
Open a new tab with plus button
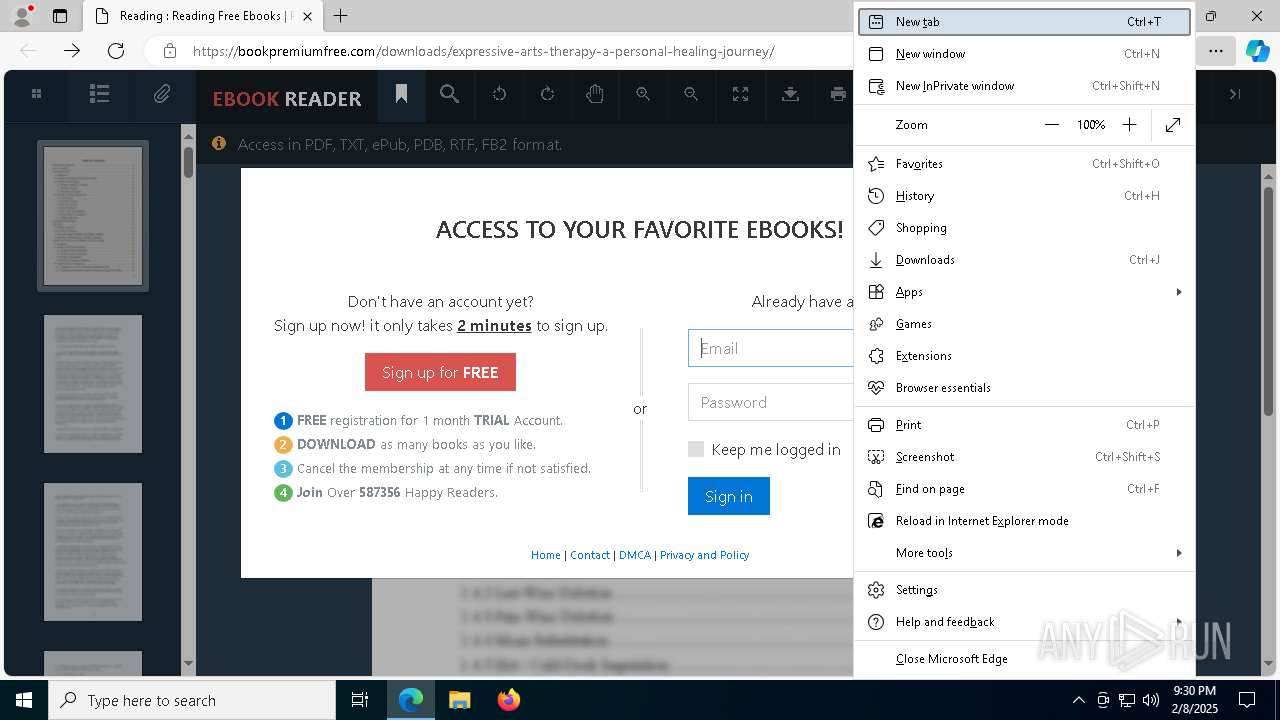pos(340,16)
